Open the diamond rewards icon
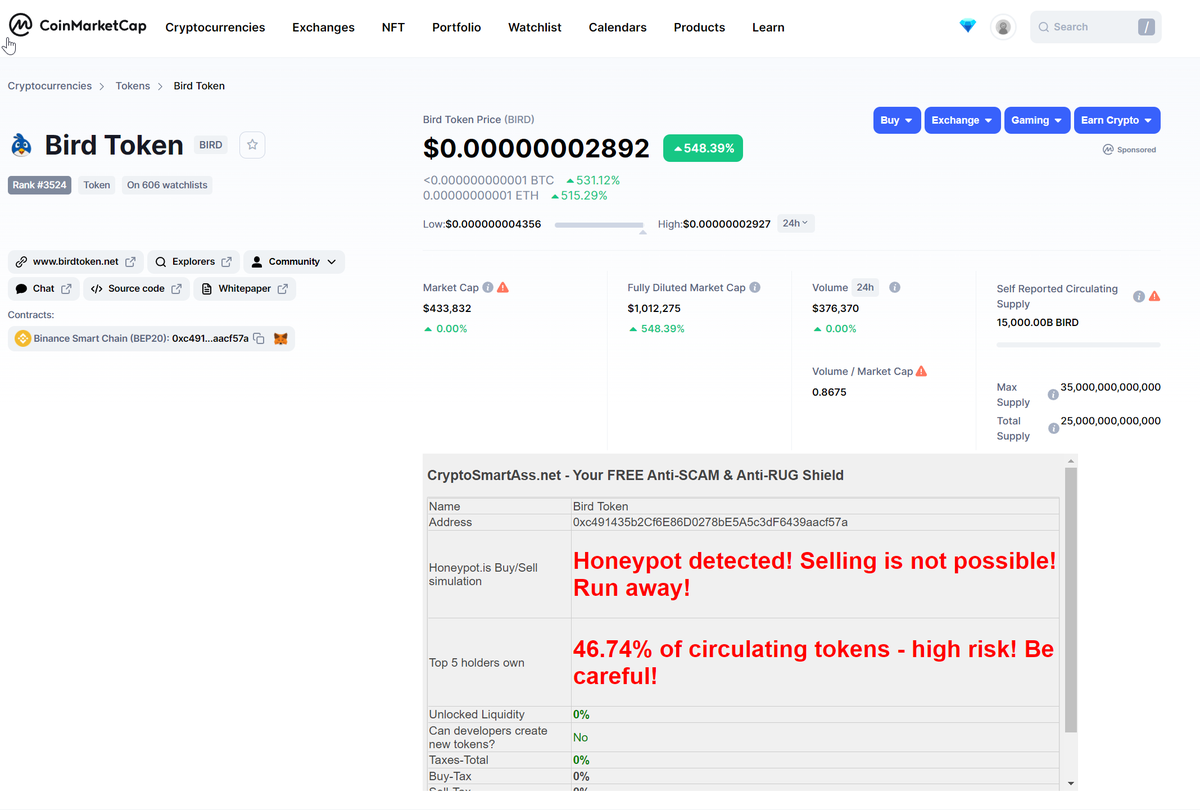The image size is (1200, 810). 967,26
